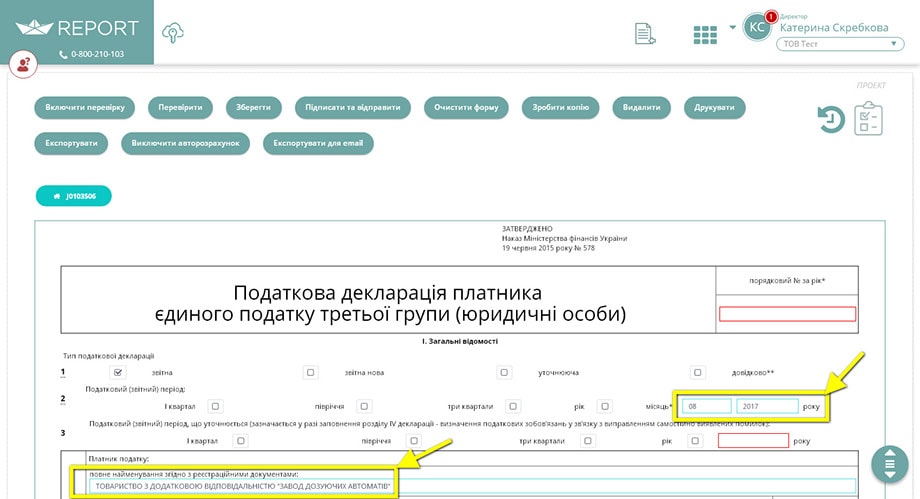Check the уточнююча checkbox
The height and width of the screenshot is (499, 920).
503,372
